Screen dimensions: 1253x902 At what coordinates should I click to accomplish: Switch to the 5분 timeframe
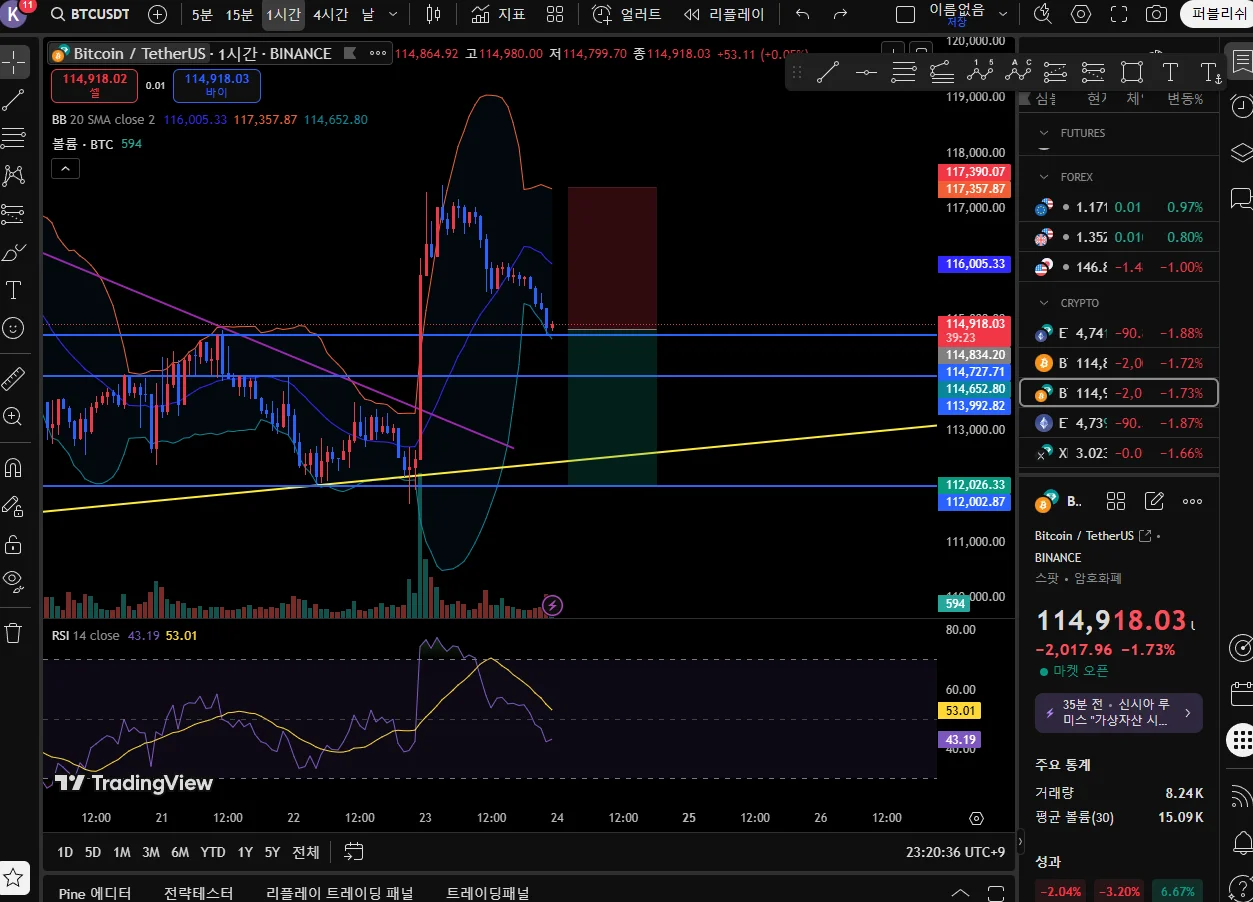point(202,14)
